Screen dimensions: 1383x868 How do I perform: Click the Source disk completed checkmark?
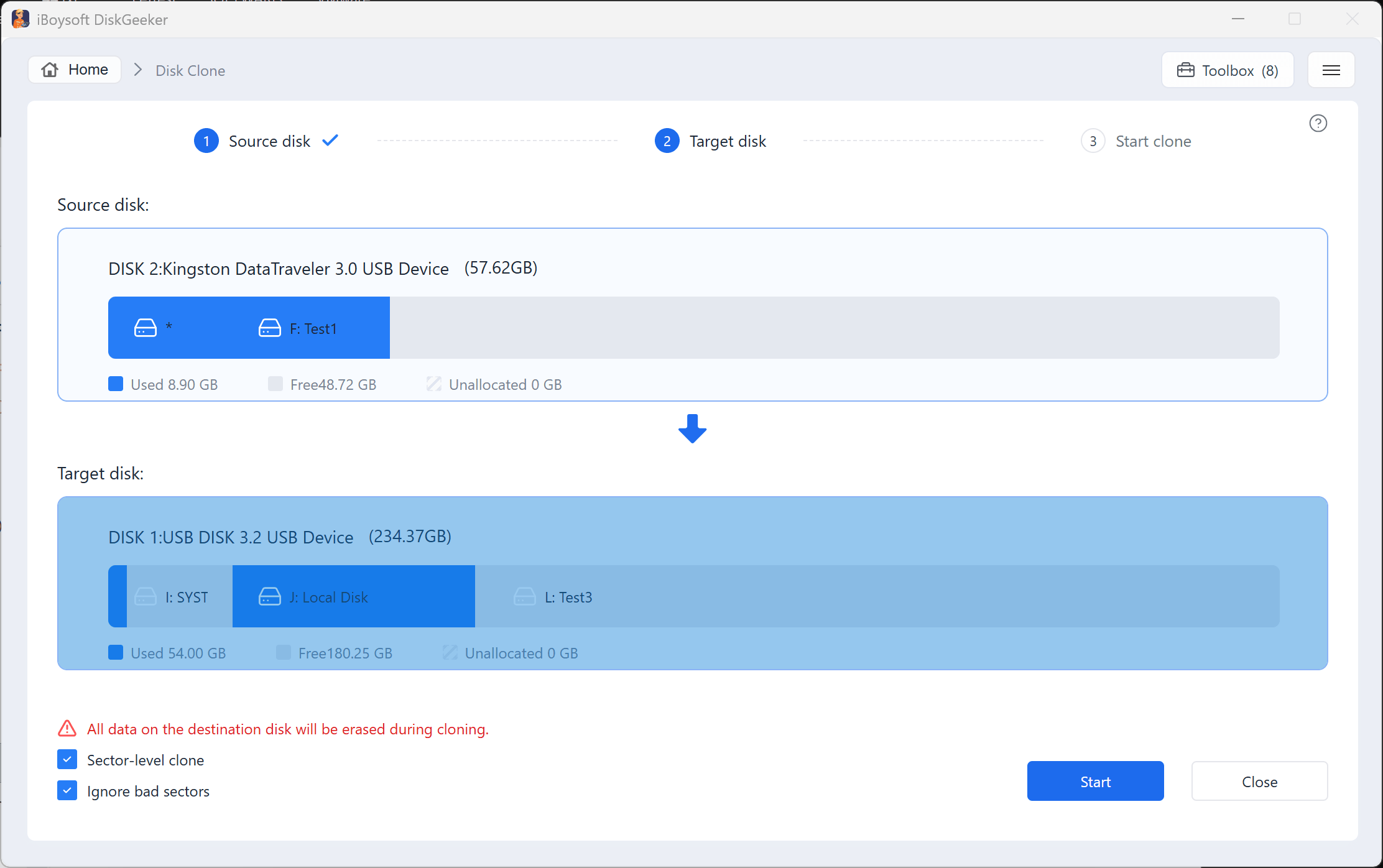pos(330,141)
